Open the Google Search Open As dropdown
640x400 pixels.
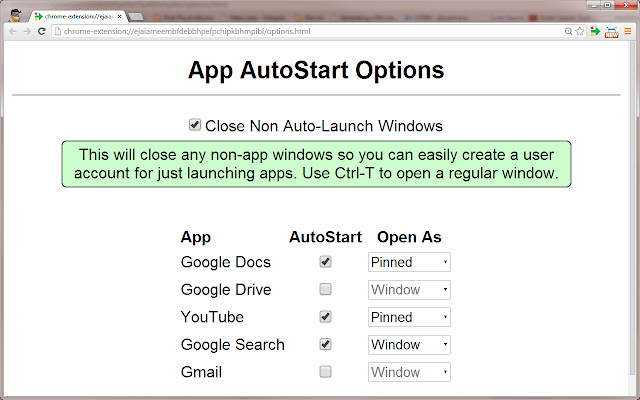pos(409,345)
